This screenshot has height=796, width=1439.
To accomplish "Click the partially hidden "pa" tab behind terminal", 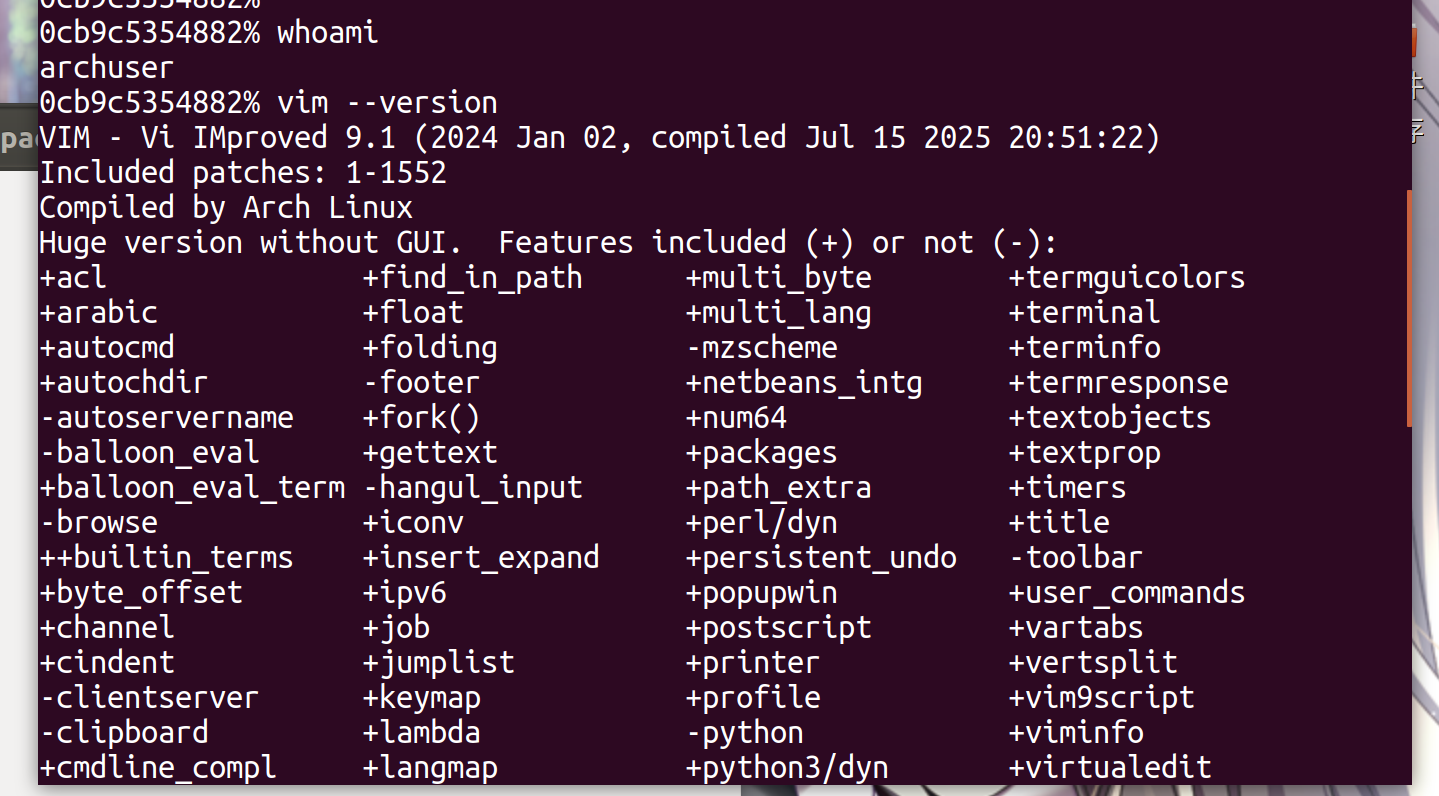I will 19,138.
